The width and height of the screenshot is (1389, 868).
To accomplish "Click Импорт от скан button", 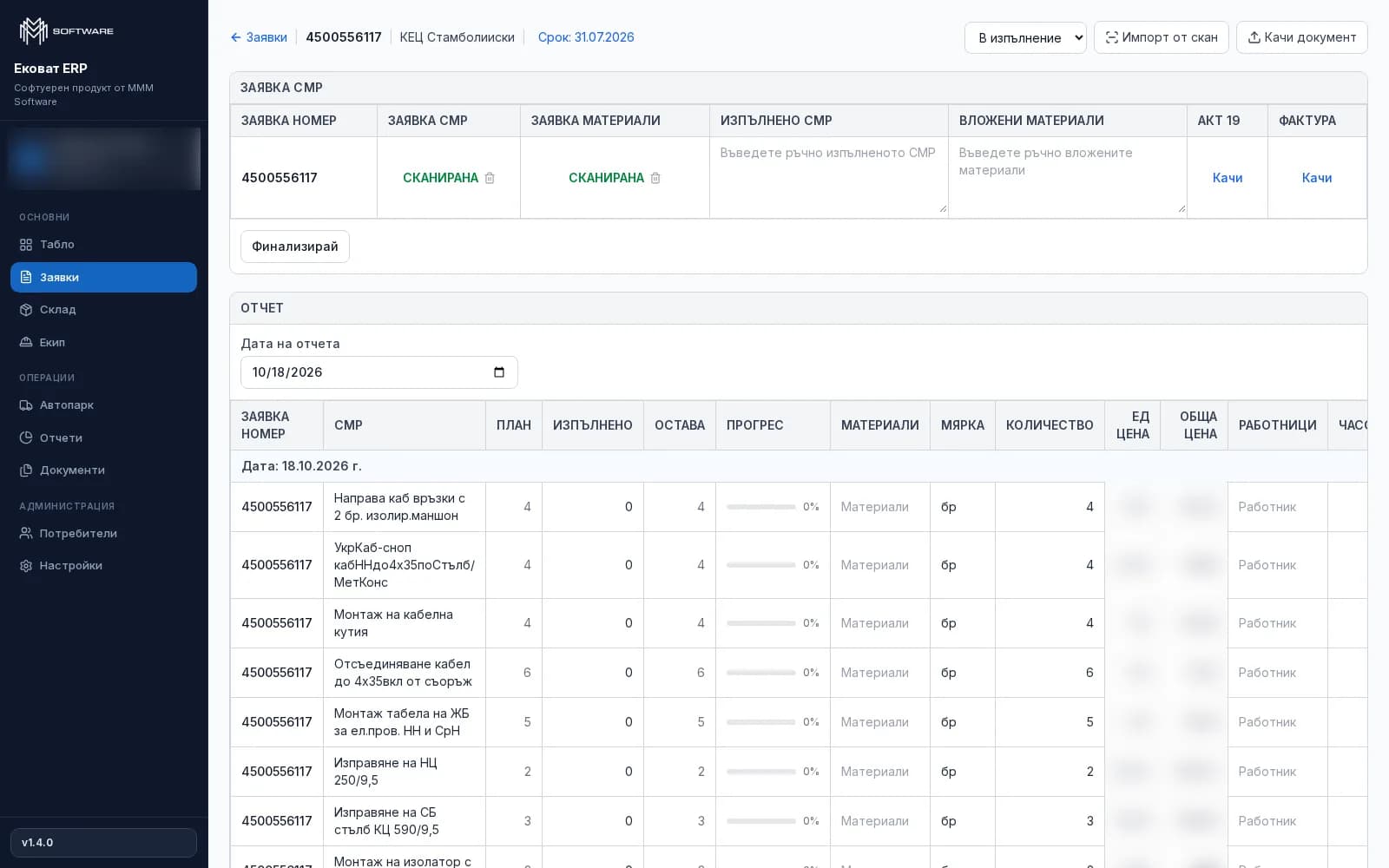I will [1162, 37].
